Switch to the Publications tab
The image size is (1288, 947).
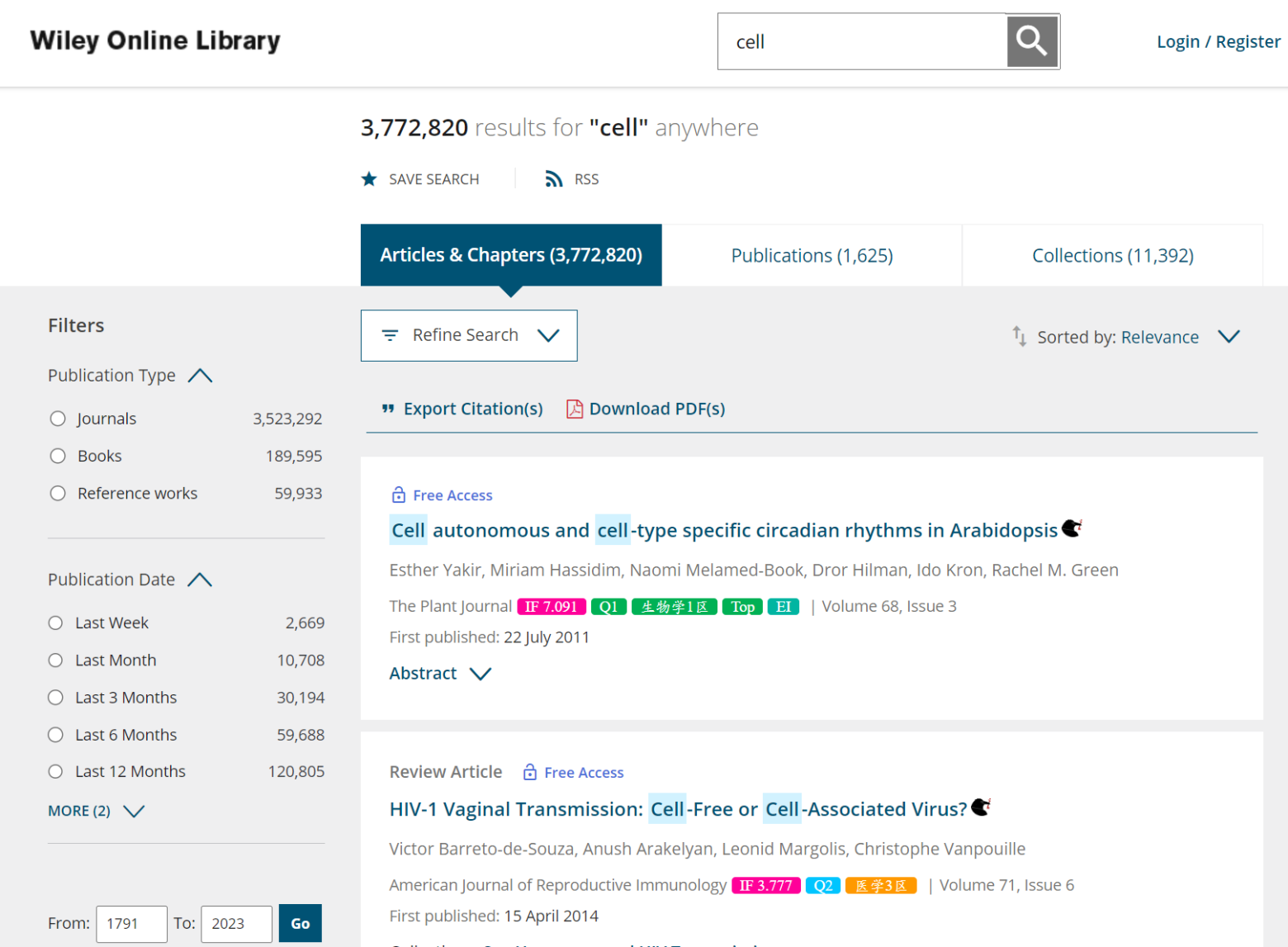pos(812,255)
